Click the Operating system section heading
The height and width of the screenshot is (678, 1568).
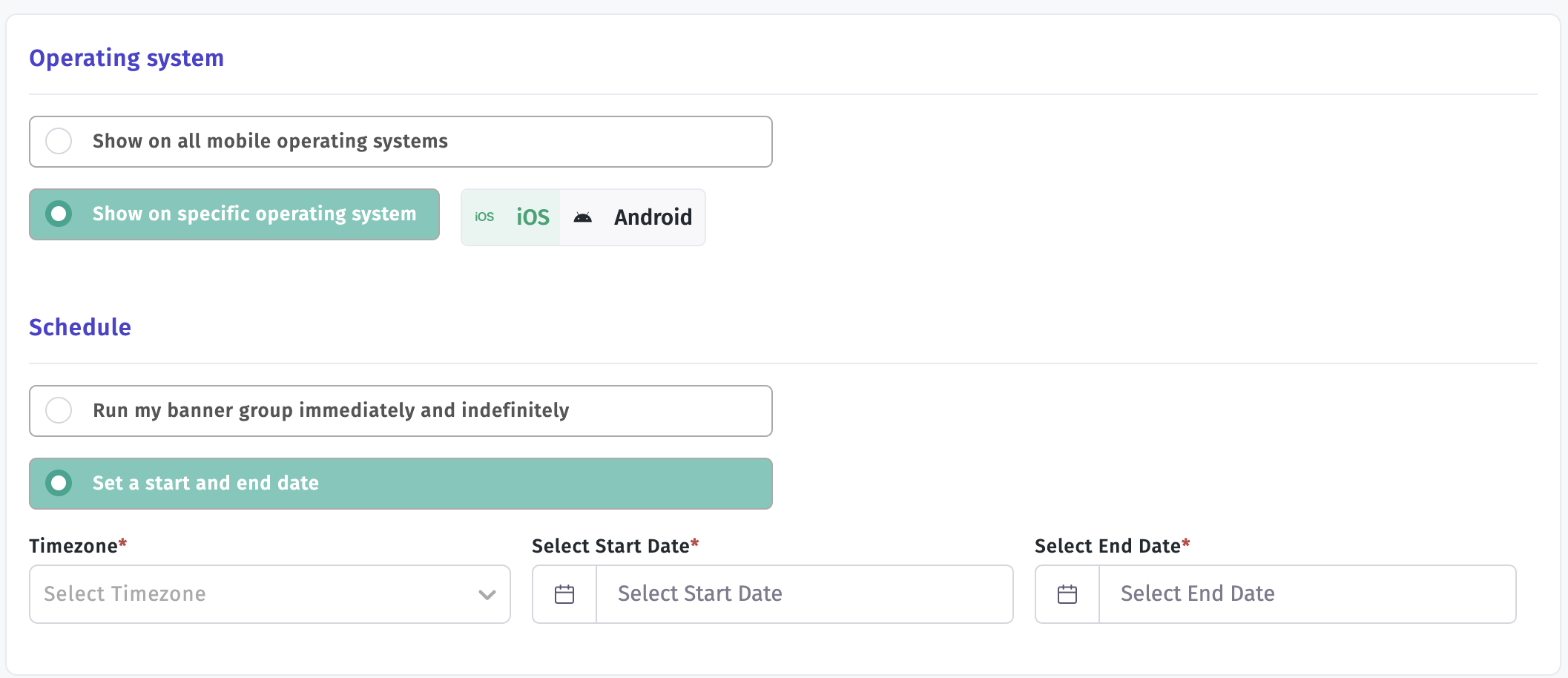pyautogui.click(x=127, y=59)
